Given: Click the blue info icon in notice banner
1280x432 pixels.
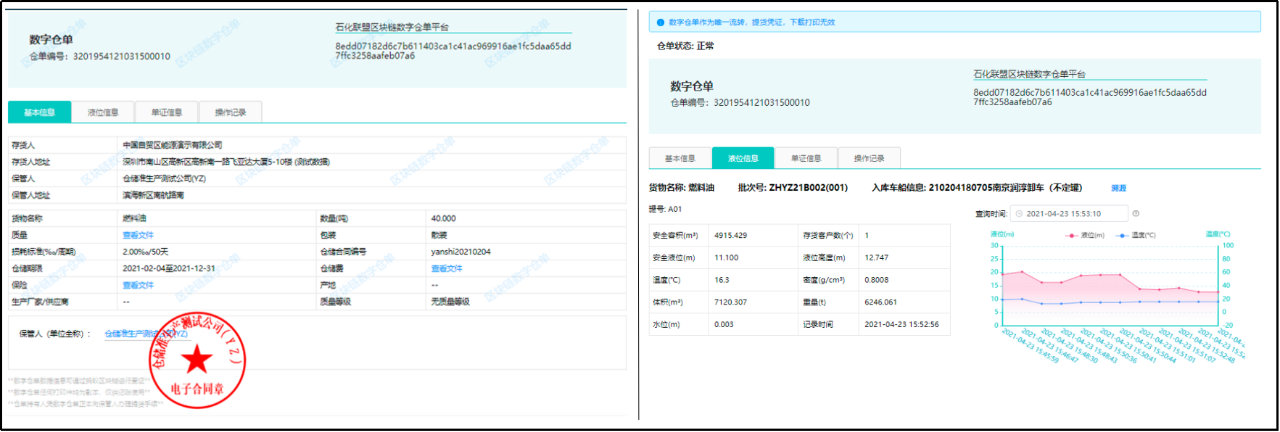Looking at the screenshot, I should (660, 21).
